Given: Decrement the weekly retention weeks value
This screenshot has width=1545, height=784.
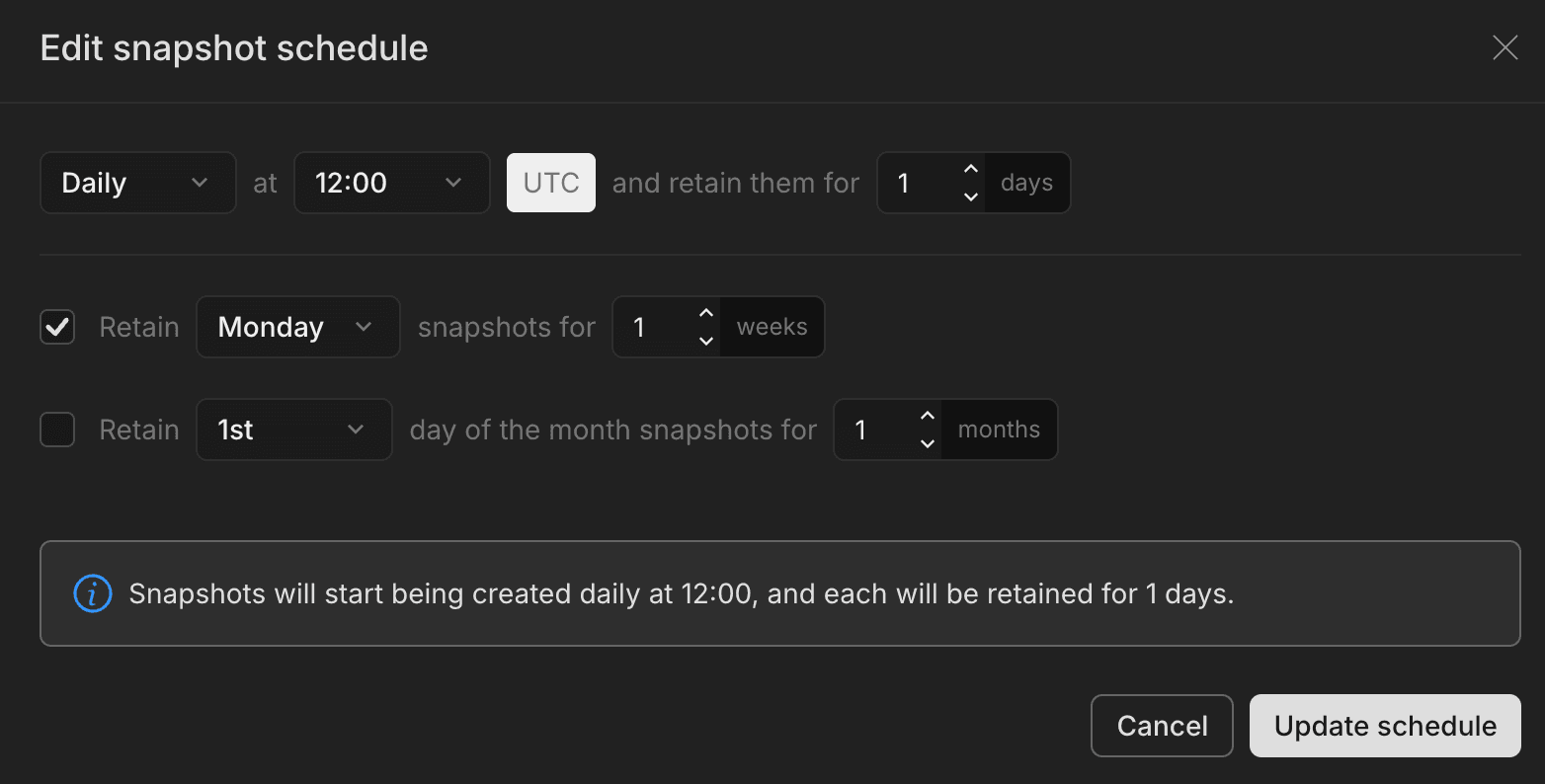Looking at the screenshot, I should [705, 340].
